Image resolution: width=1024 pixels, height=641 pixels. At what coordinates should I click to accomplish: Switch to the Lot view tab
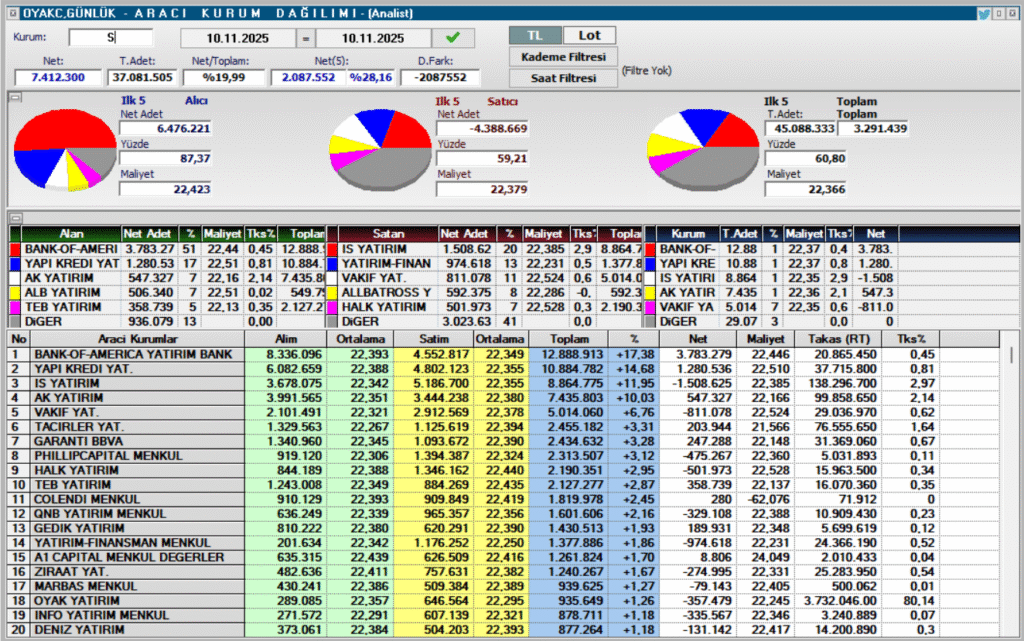[589, 34]
